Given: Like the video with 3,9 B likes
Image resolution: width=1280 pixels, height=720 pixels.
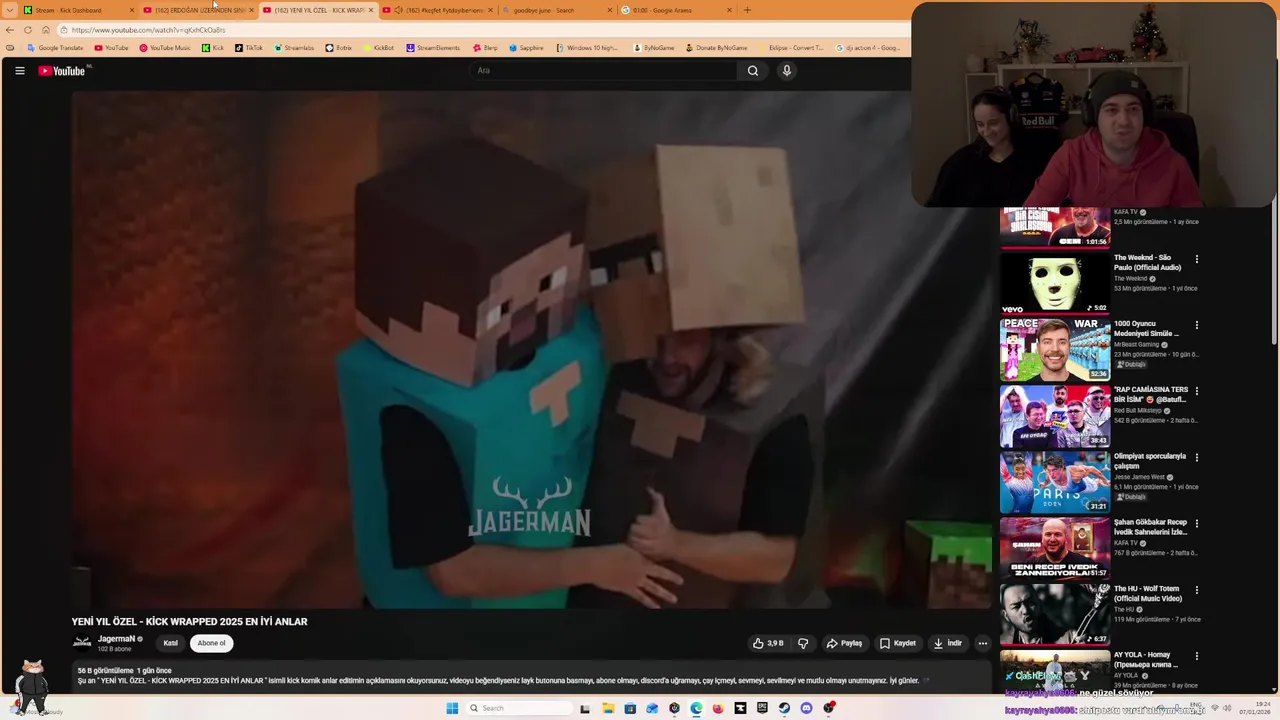Looking at the screenshot, I should [x=768, y=643].
